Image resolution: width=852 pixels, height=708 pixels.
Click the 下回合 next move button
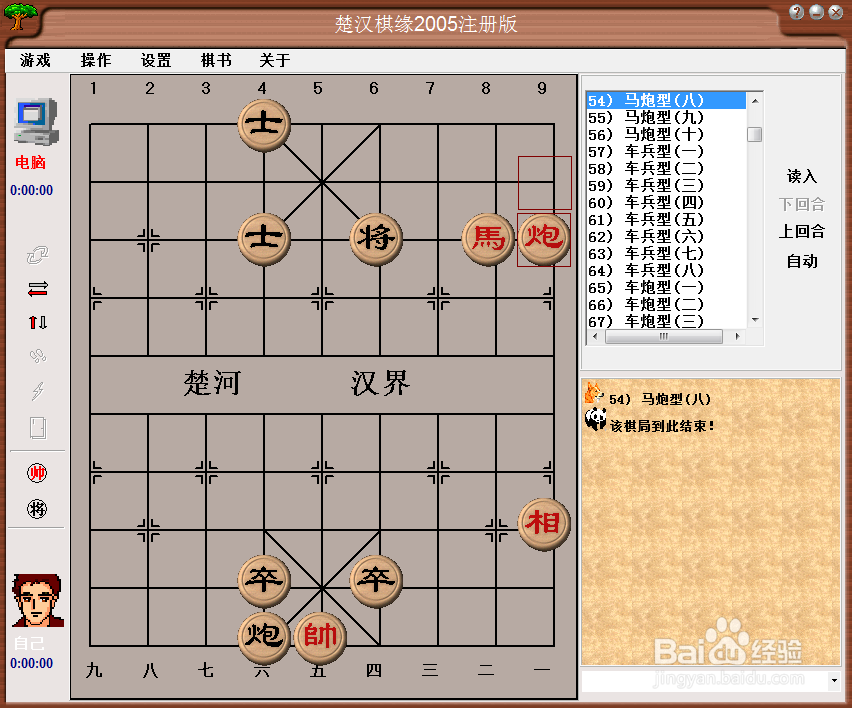coord(801,204)
